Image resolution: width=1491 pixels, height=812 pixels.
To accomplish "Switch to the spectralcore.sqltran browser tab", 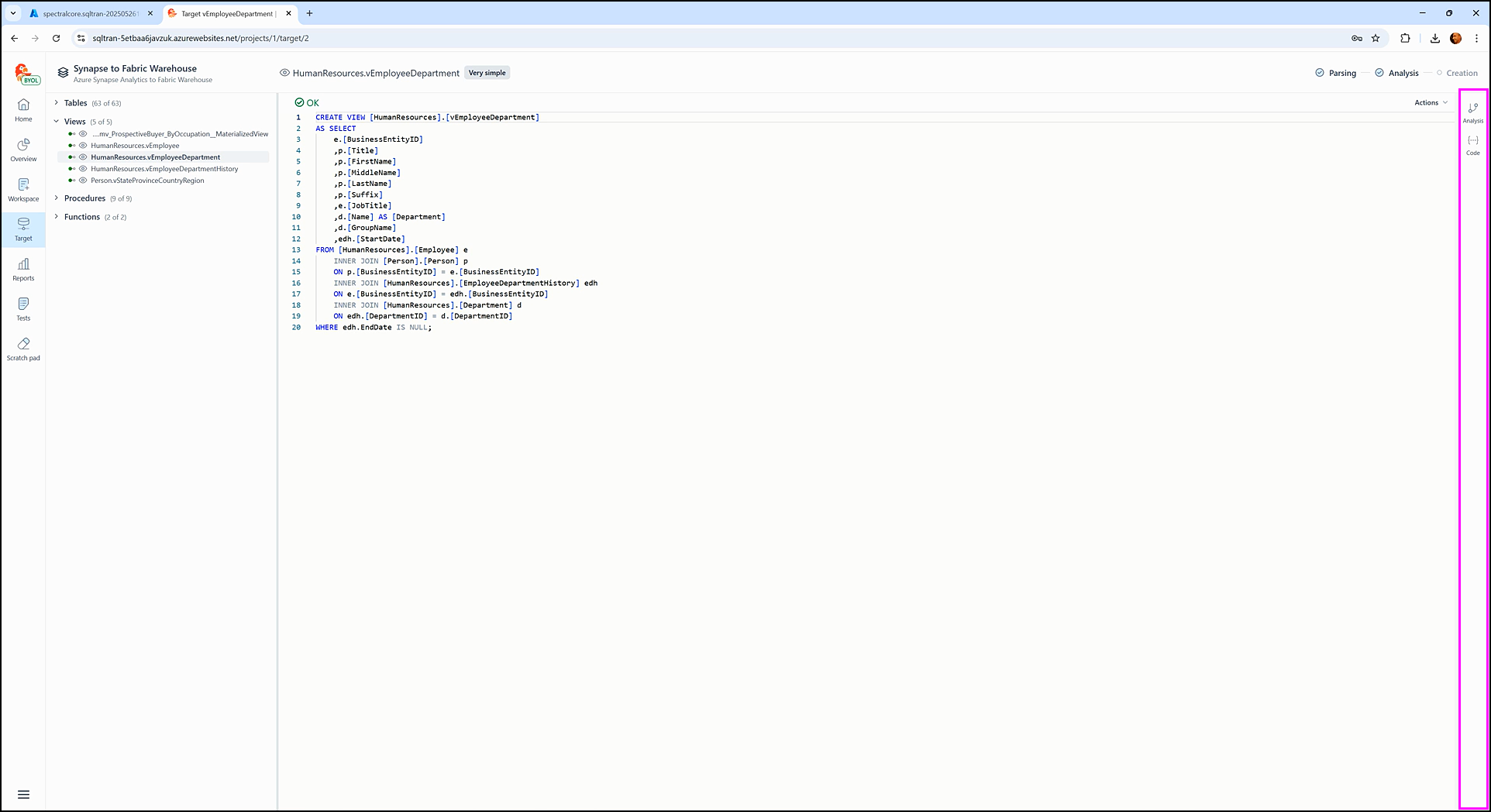I will (90, 14).
